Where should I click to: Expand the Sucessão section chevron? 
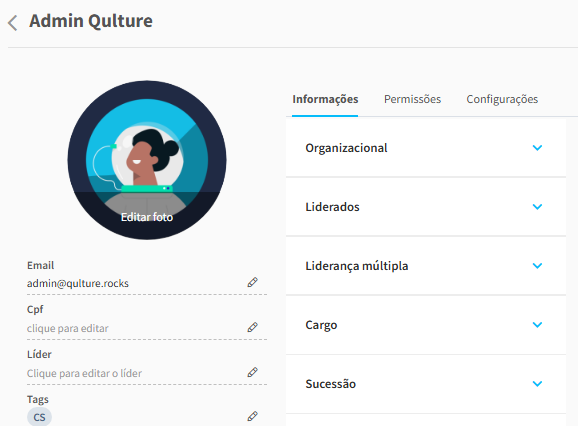pyautogui.click(x=537, y=384)
